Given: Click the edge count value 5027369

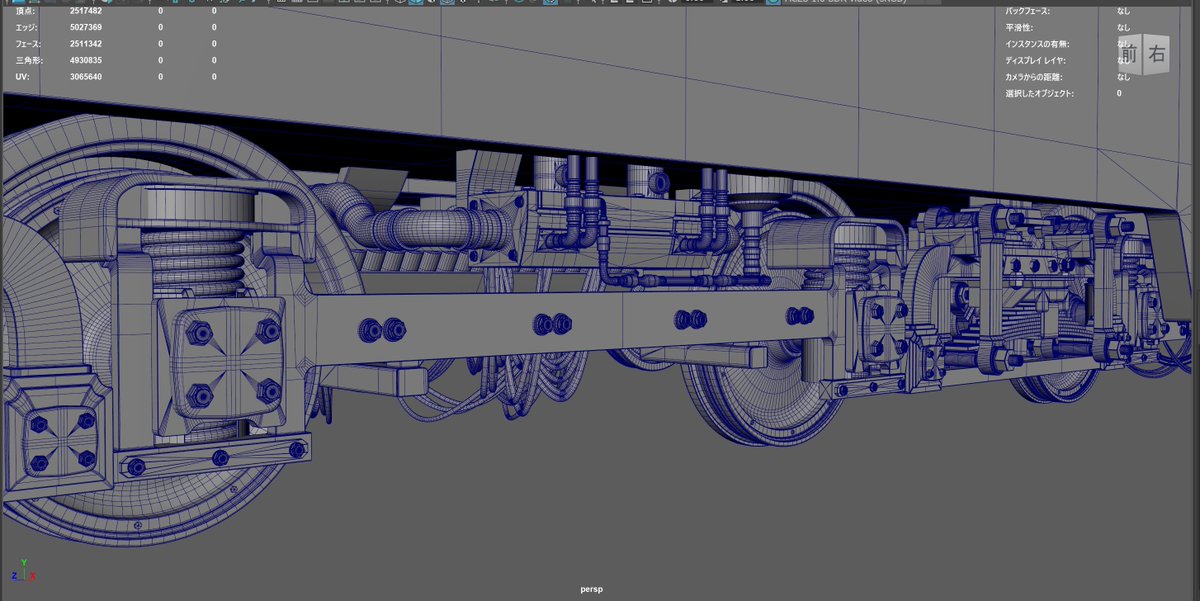Looking at the screenshot, I should pyautogui.click(x=86, y=28).
